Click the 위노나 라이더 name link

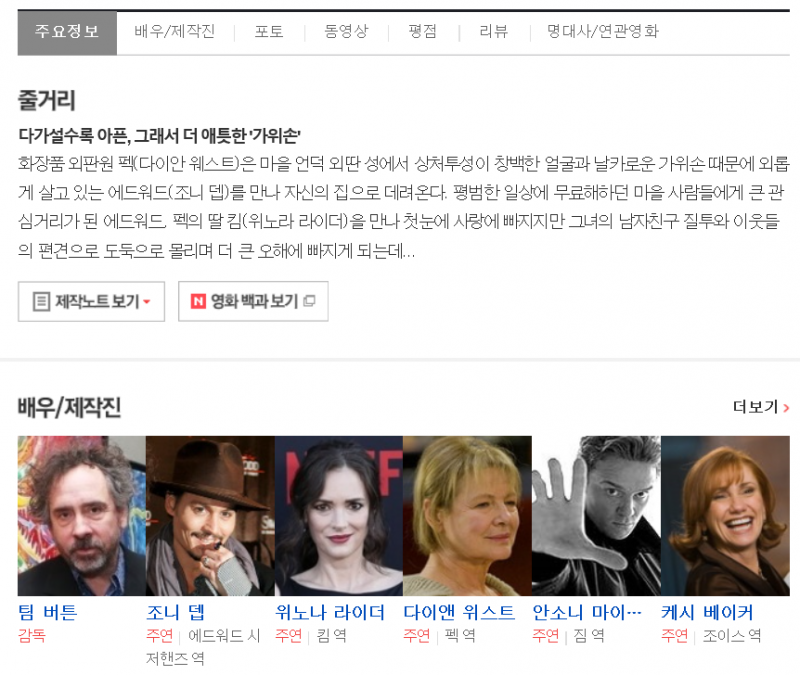tap(329, 612)
